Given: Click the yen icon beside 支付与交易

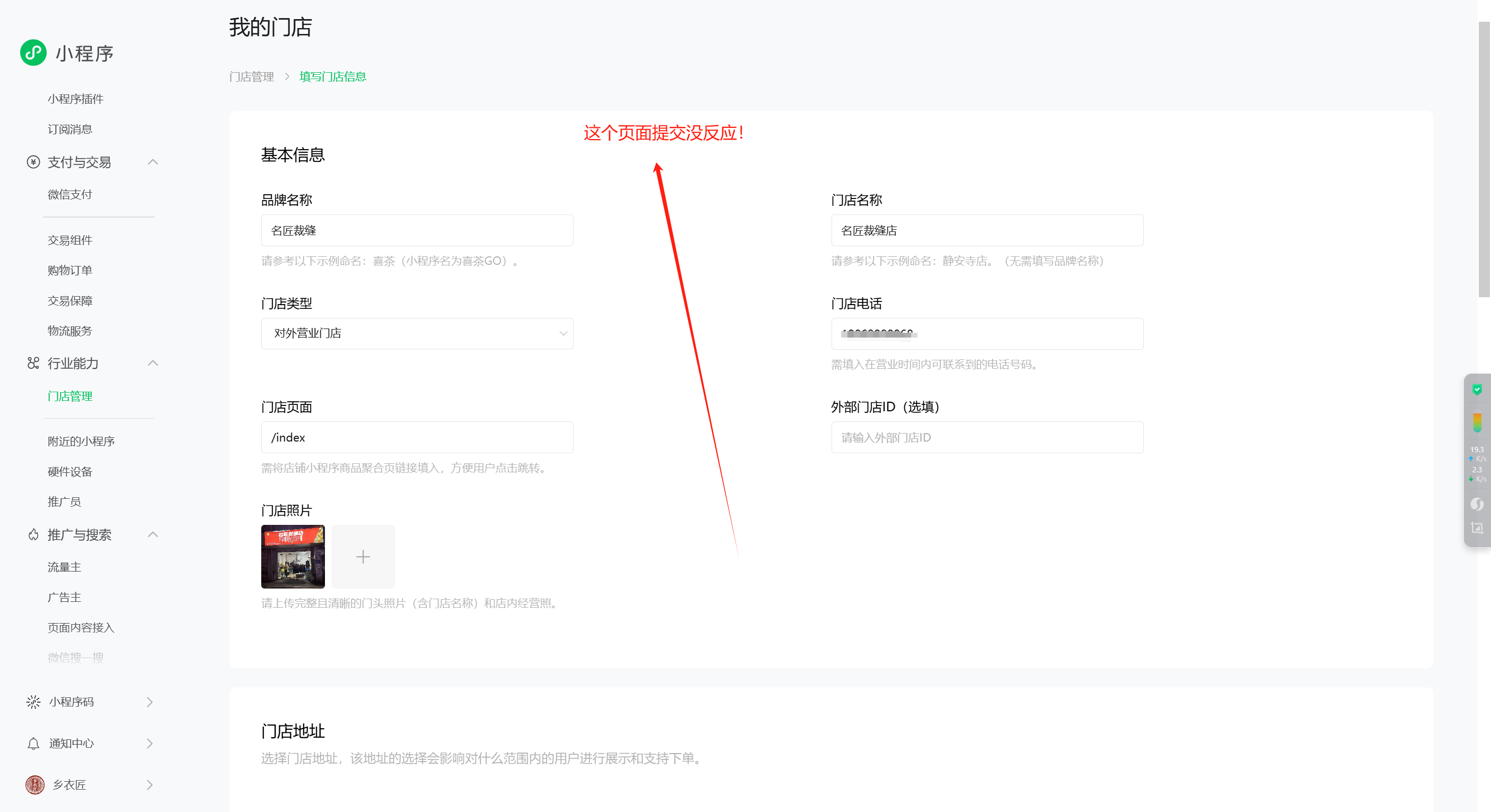Looking at the screenshot, I should click(x=33, y=162).
